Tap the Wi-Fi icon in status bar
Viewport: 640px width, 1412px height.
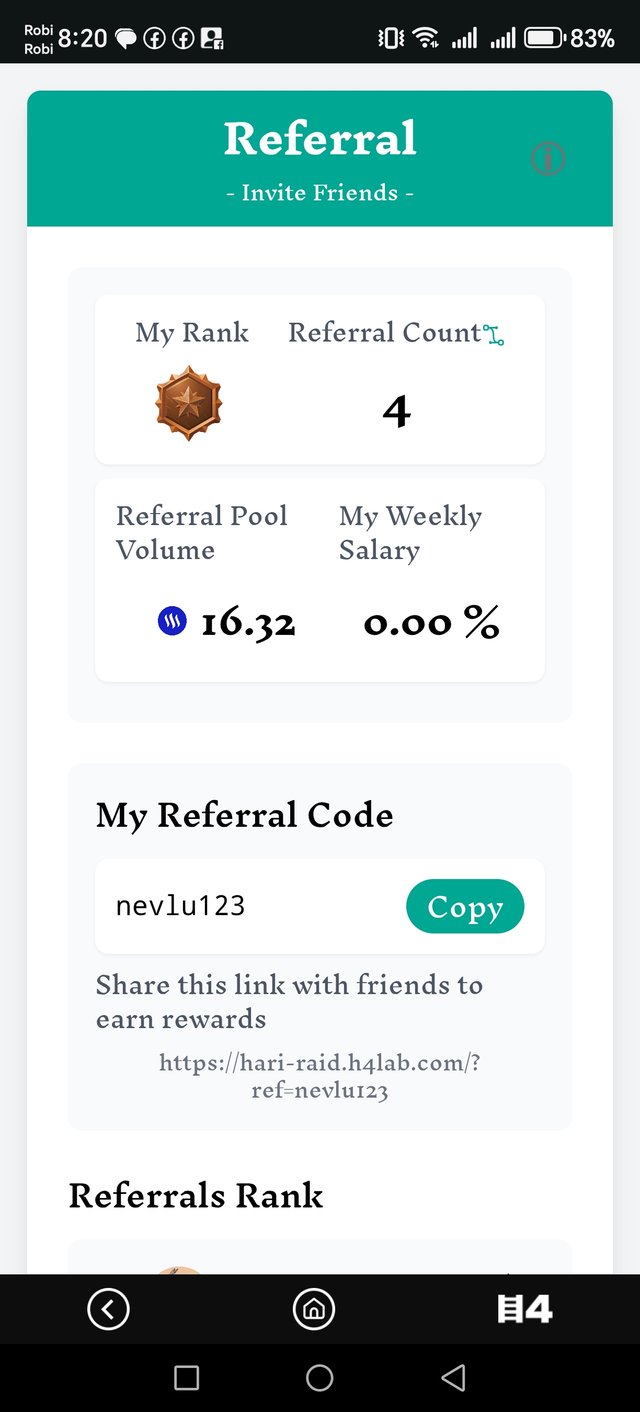[426, 39]
